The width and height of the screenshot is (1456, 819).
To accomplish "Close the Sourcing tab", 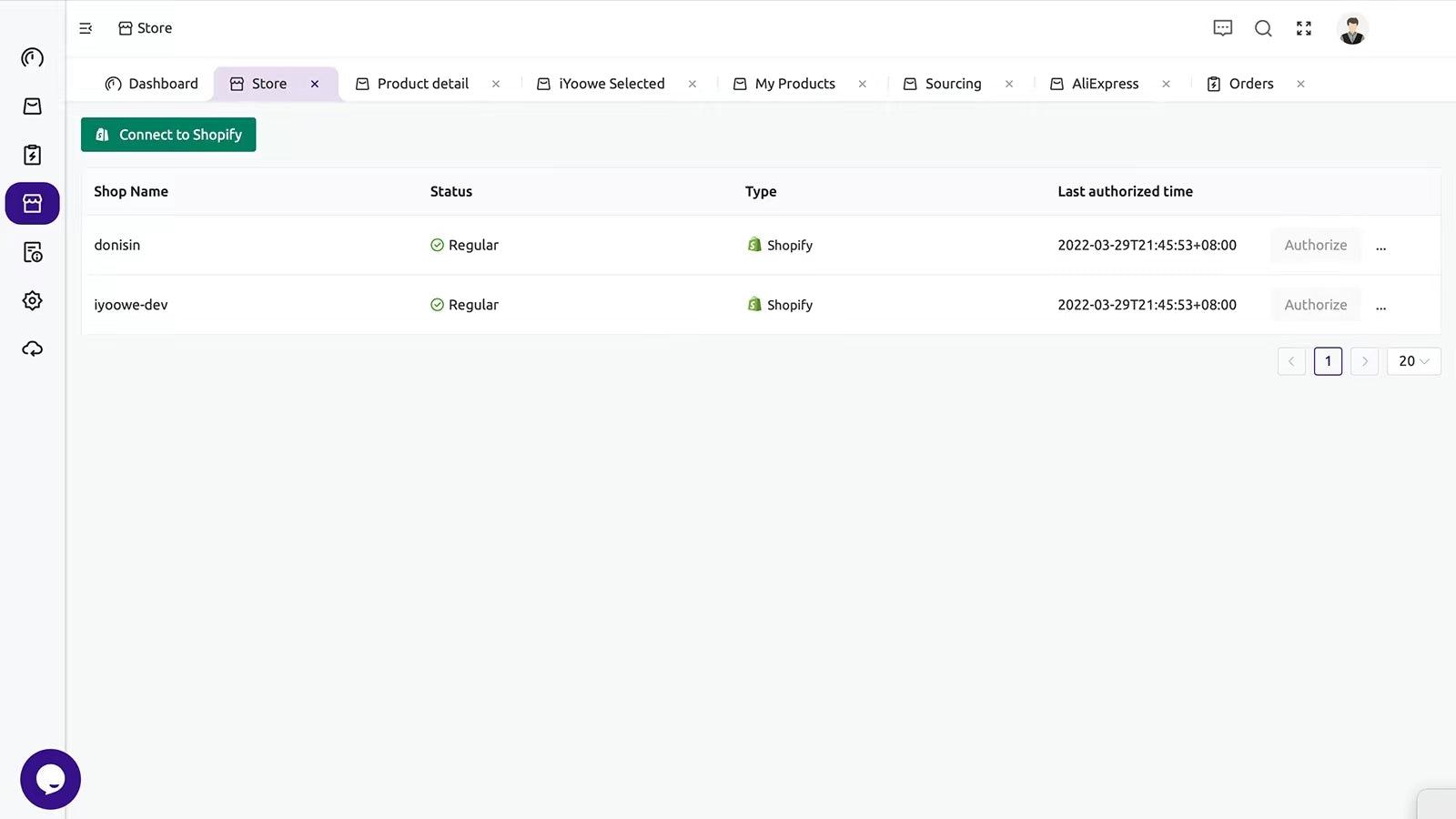I will 1009,84.
